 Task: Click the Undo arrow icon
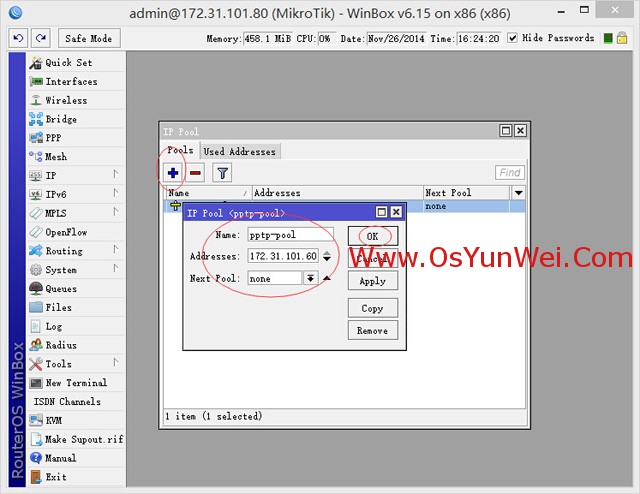[18, 38]
